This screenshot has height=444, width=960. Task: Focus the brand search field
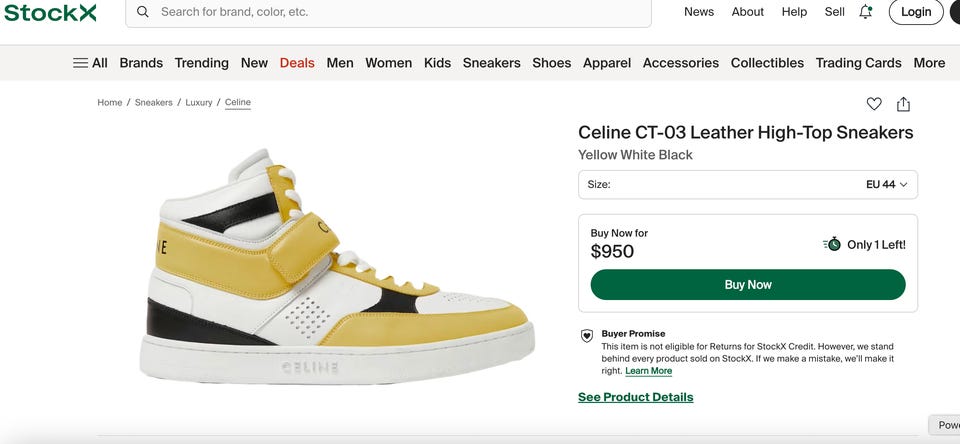pos(400,12)
